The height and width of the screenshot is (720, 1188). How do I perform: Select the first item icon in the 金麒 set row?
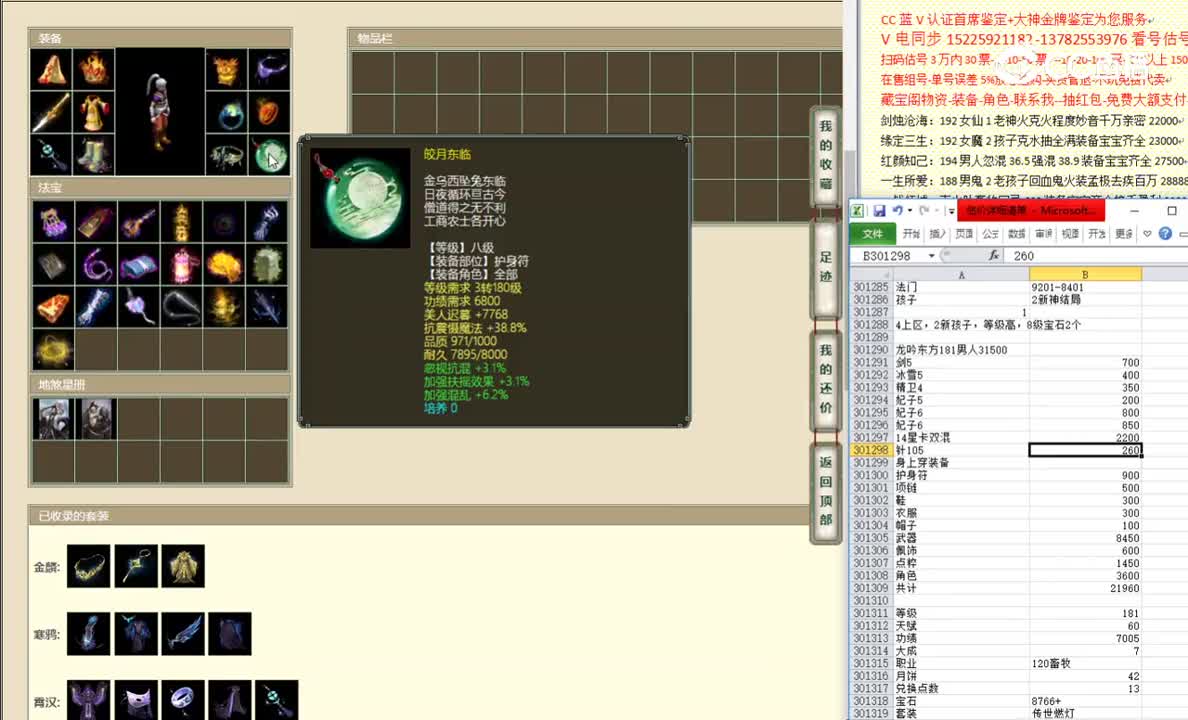[x=88, y=565]
